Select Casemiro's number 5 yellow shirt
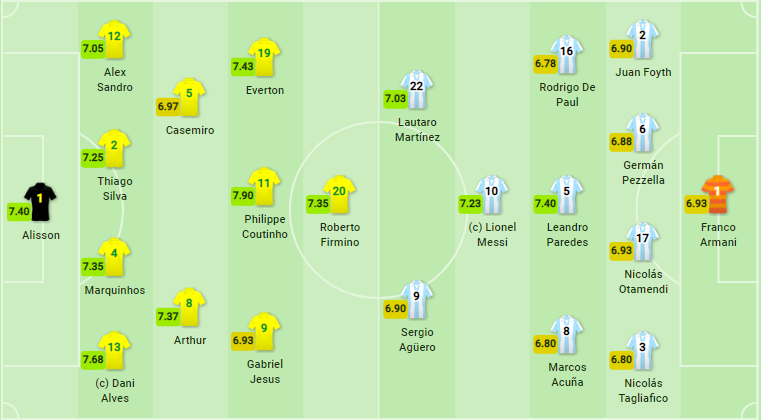 tap(189, 96)
